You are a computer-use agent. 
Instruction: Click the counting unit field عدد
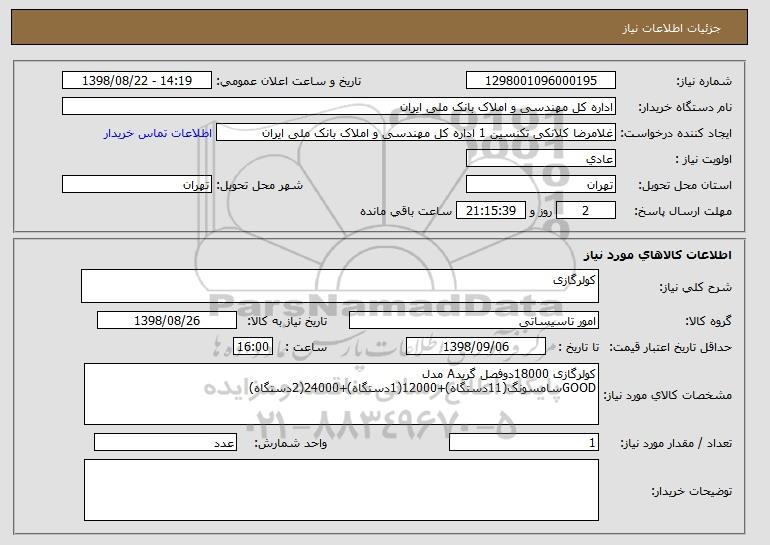pos(165,442)
